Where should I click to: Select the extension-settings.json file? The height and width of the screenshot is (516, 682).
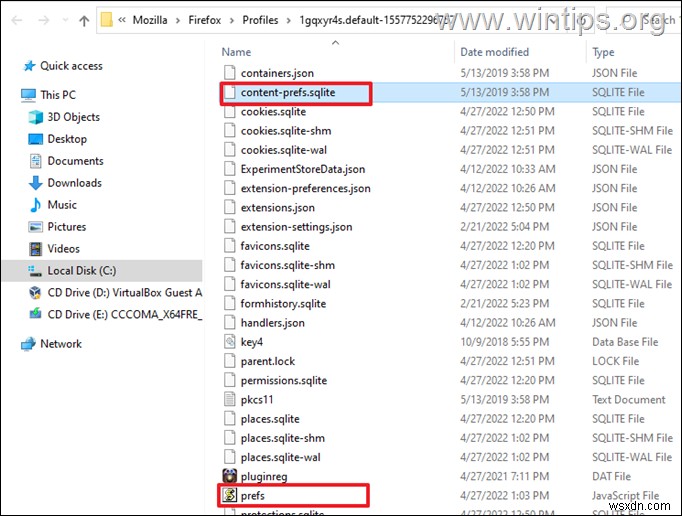pyautogui.click(x=296, y=227)
